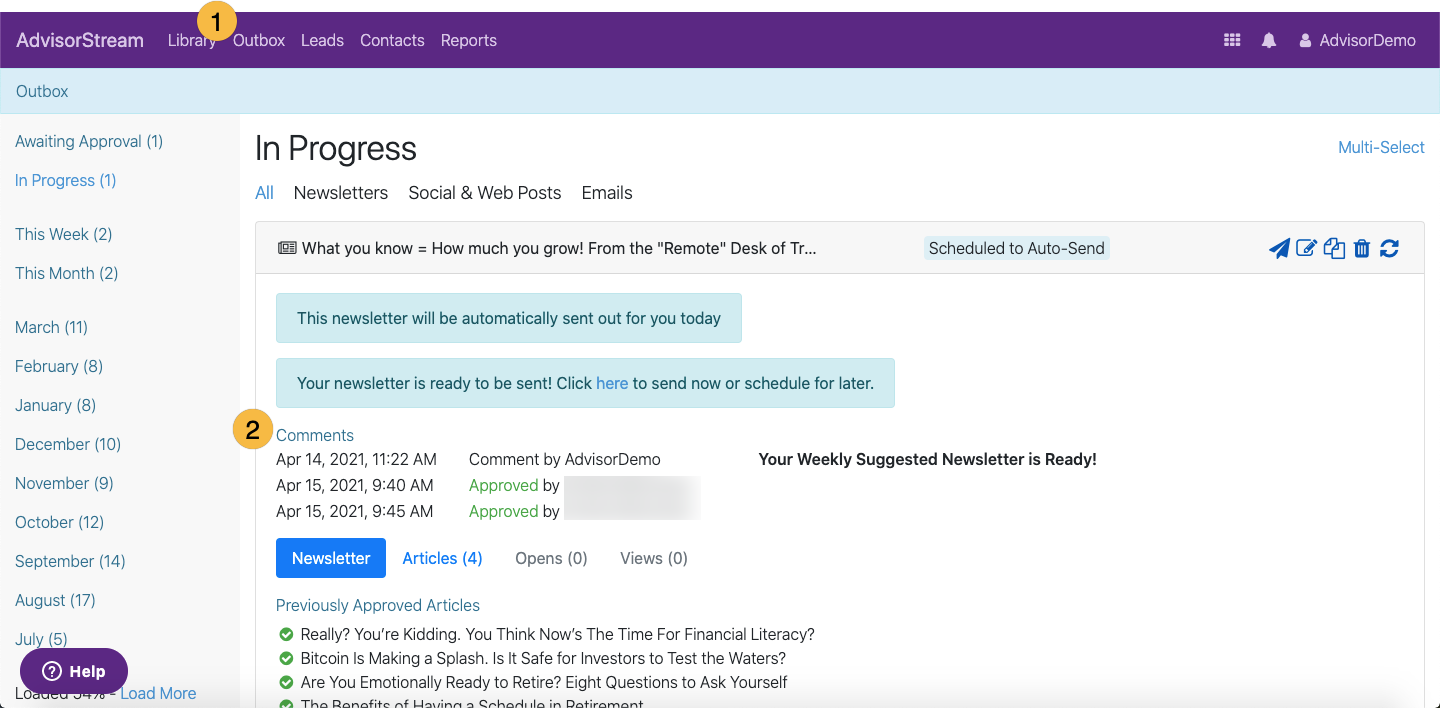Image resolution: width=1440 pixels, height=708 pixels.
Task: Click the refresh arrows icon on the newsletter
Action: pyautogui.click(x=1389, y=248)
